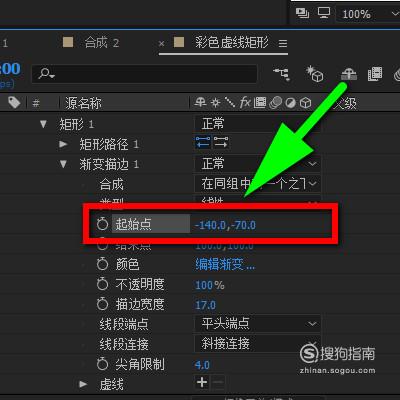The height and width of the screenshot is (400, 400).
Task: Click the 描边宽度 value 17.0
Action: (205, 305)
